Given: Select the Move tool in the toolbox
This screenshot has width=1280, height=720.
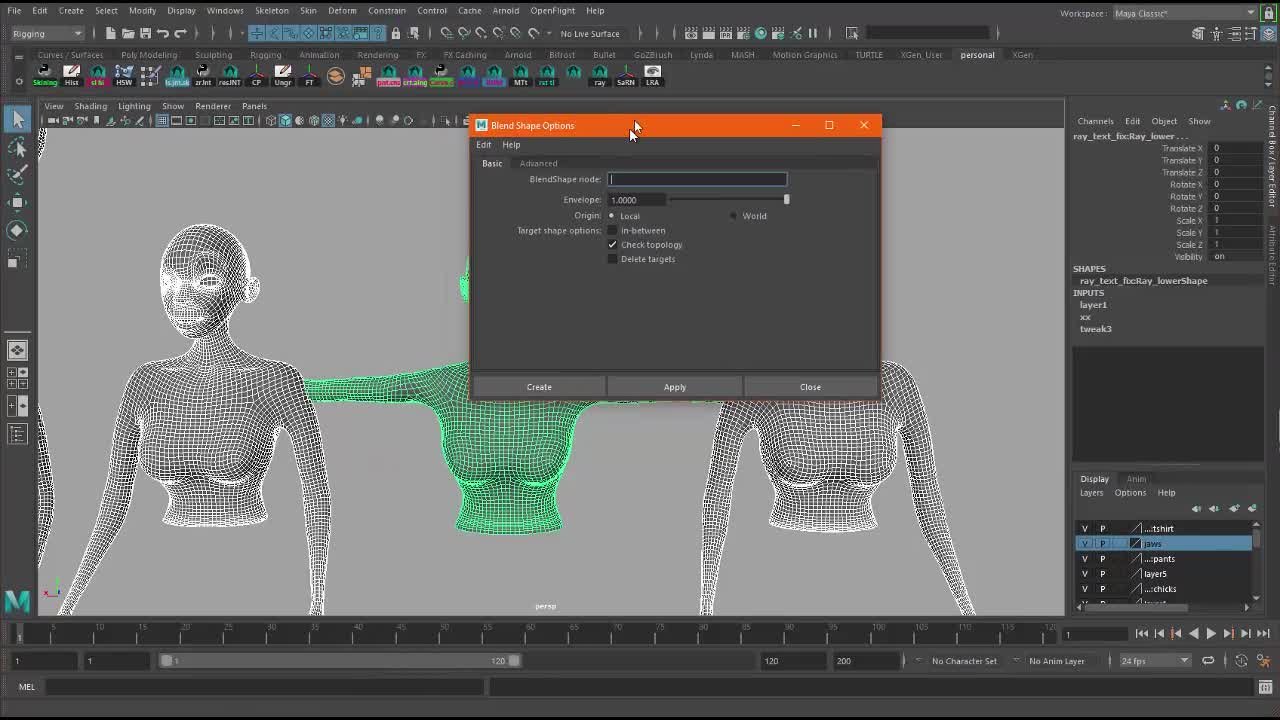Looking at the screenshot, I should (x=17, y=203).
